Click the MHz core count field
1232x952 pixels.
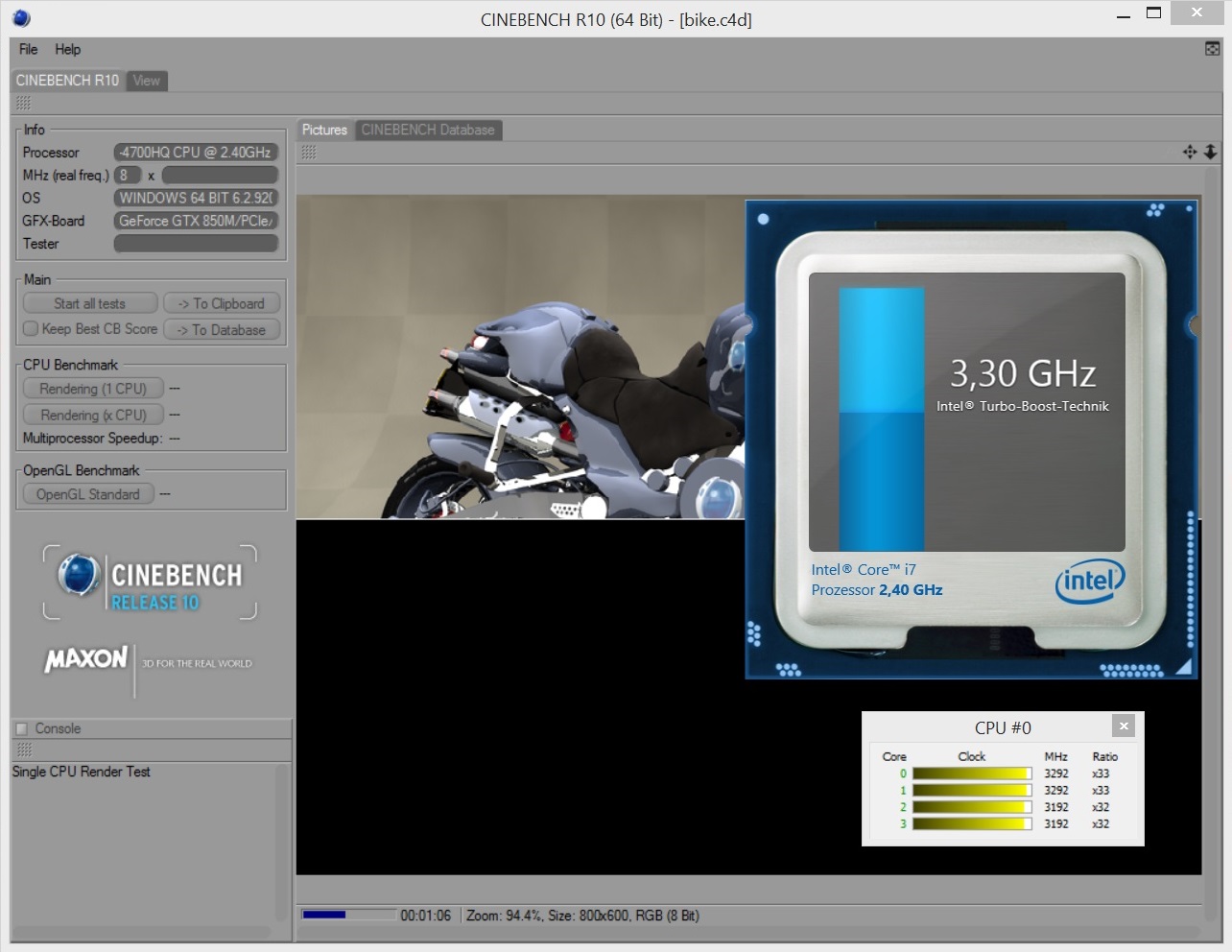(128, 175)
